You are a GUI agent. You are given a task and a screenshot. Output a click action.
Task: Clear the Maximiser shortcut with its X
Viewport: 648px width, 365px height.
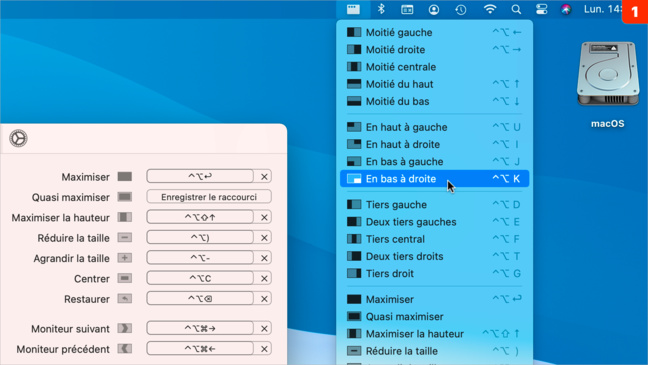point(264,177)
